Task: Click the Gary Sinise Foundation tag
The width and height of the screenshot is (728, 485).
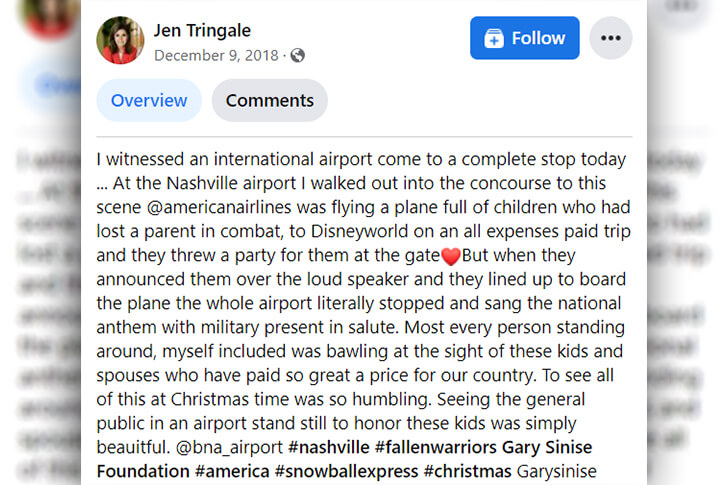Action: point(344,459)
